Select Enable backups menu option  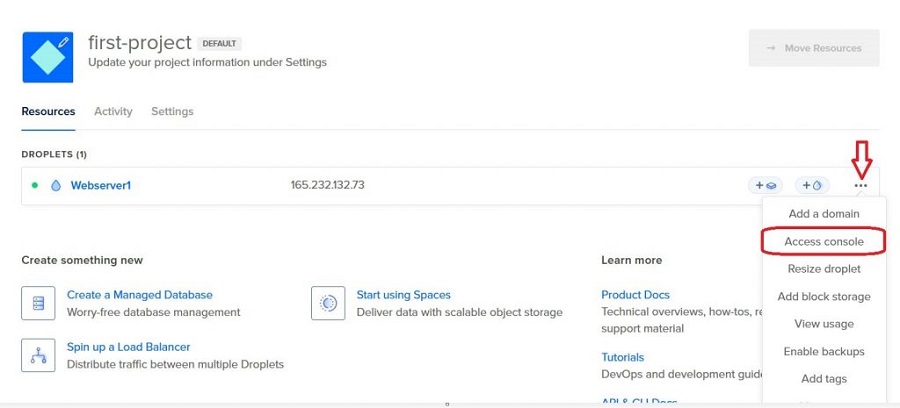point(824,351)
